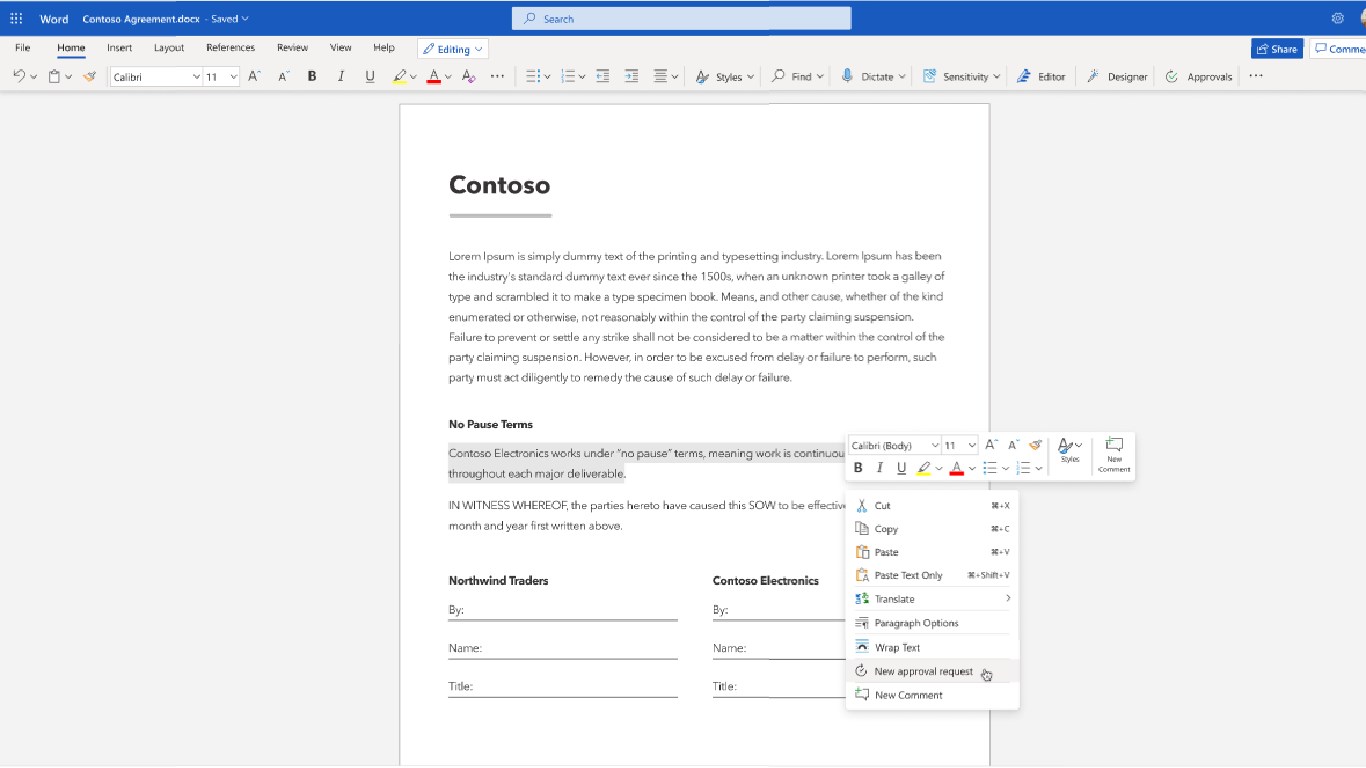Viewport: 1366px width, 768px height.
Task: Expand the Sensitivity dropdown
Action: click(997, 77)
